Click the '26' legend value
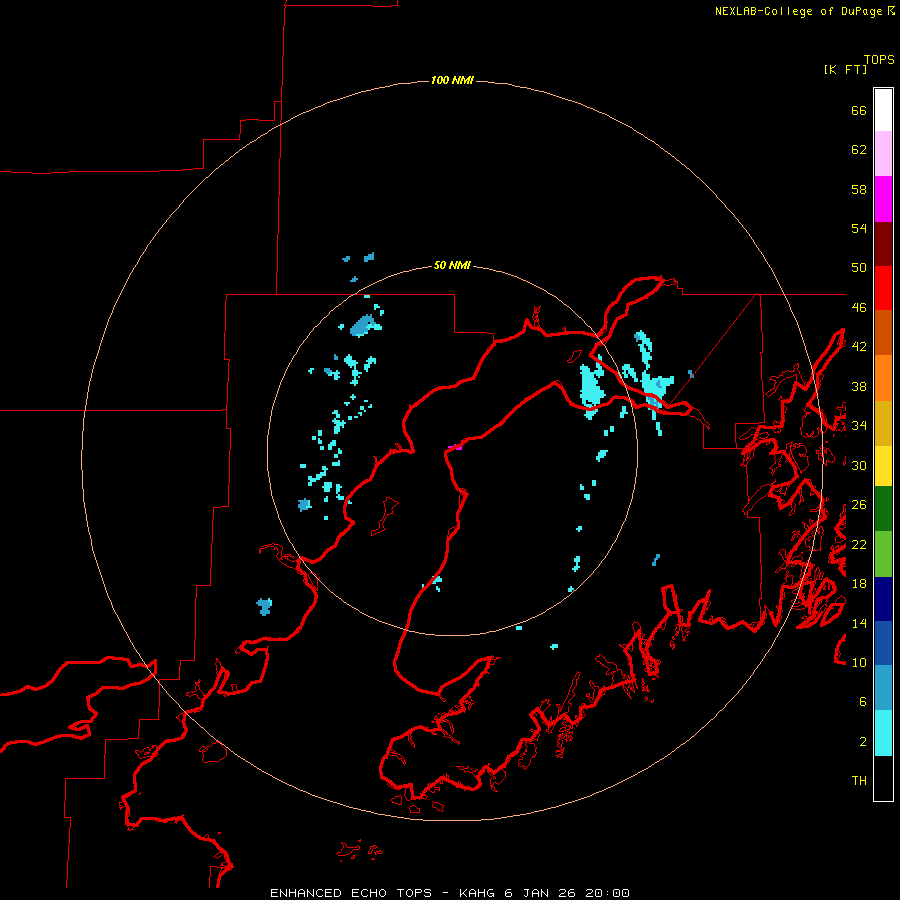 (x=859, y=505)
